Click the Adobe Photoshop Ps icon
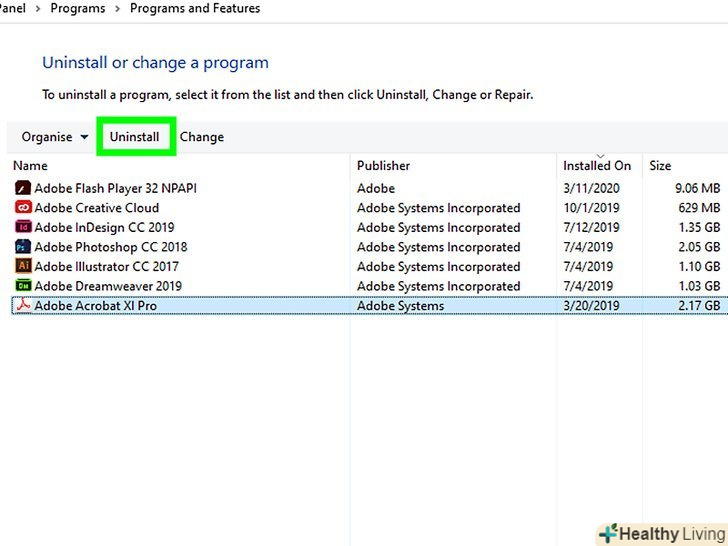Viewport: 728px width, 546px height. 23,246
